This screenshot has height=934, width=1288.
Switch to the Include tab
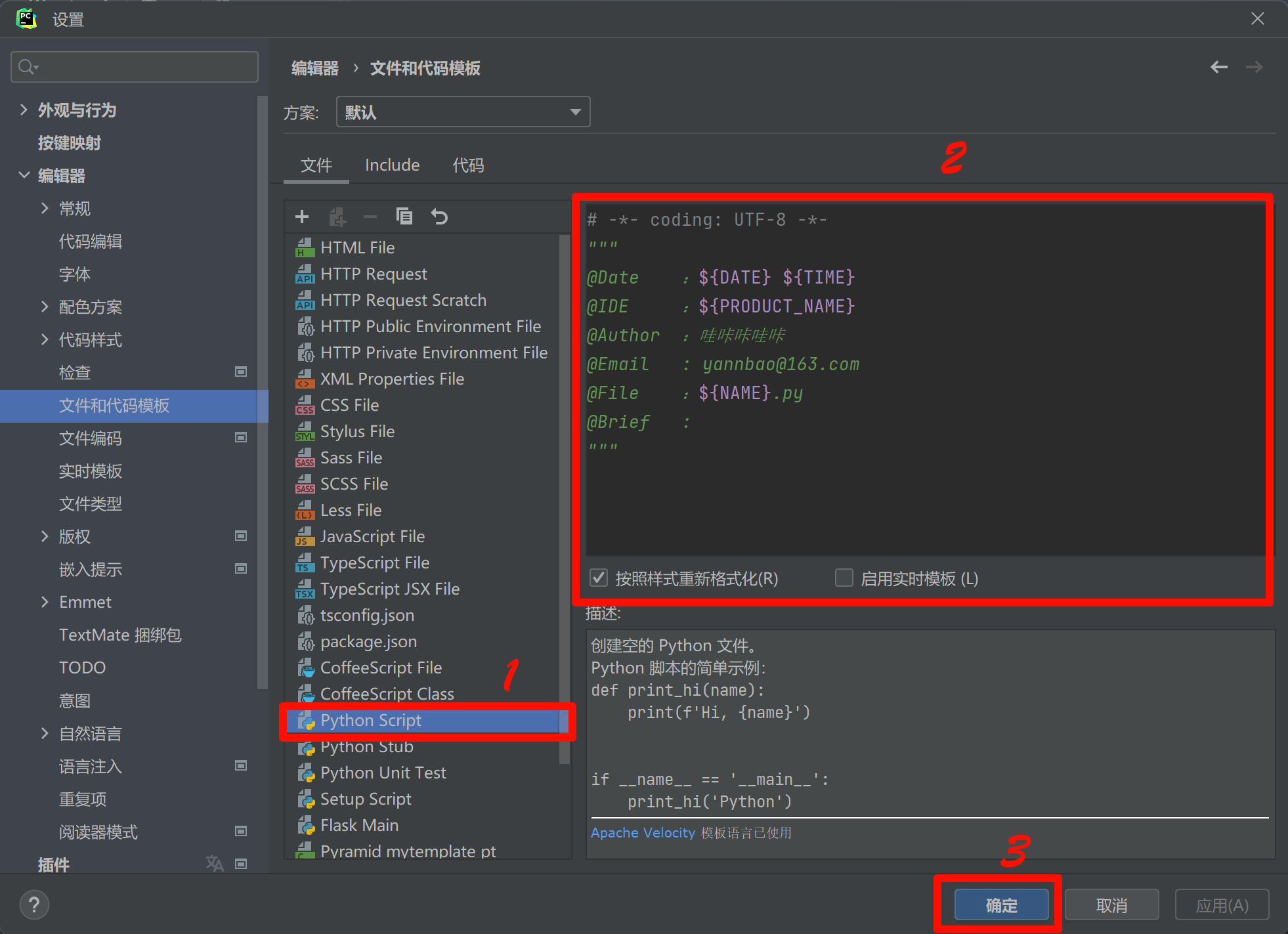(x=392, y=165)
